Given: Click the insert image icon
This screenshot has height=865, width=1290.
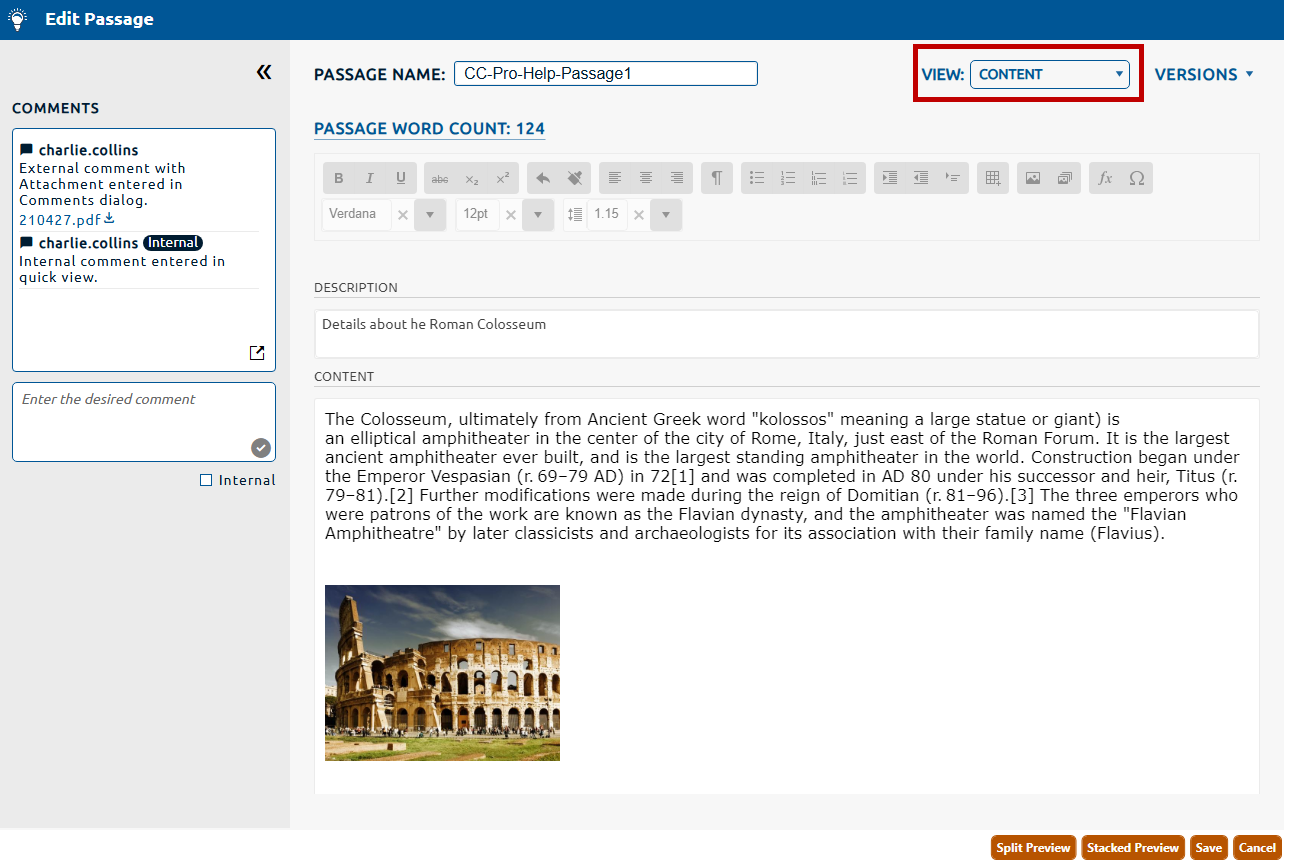Looking at the screenshot, I should (x=1033, y=178).
